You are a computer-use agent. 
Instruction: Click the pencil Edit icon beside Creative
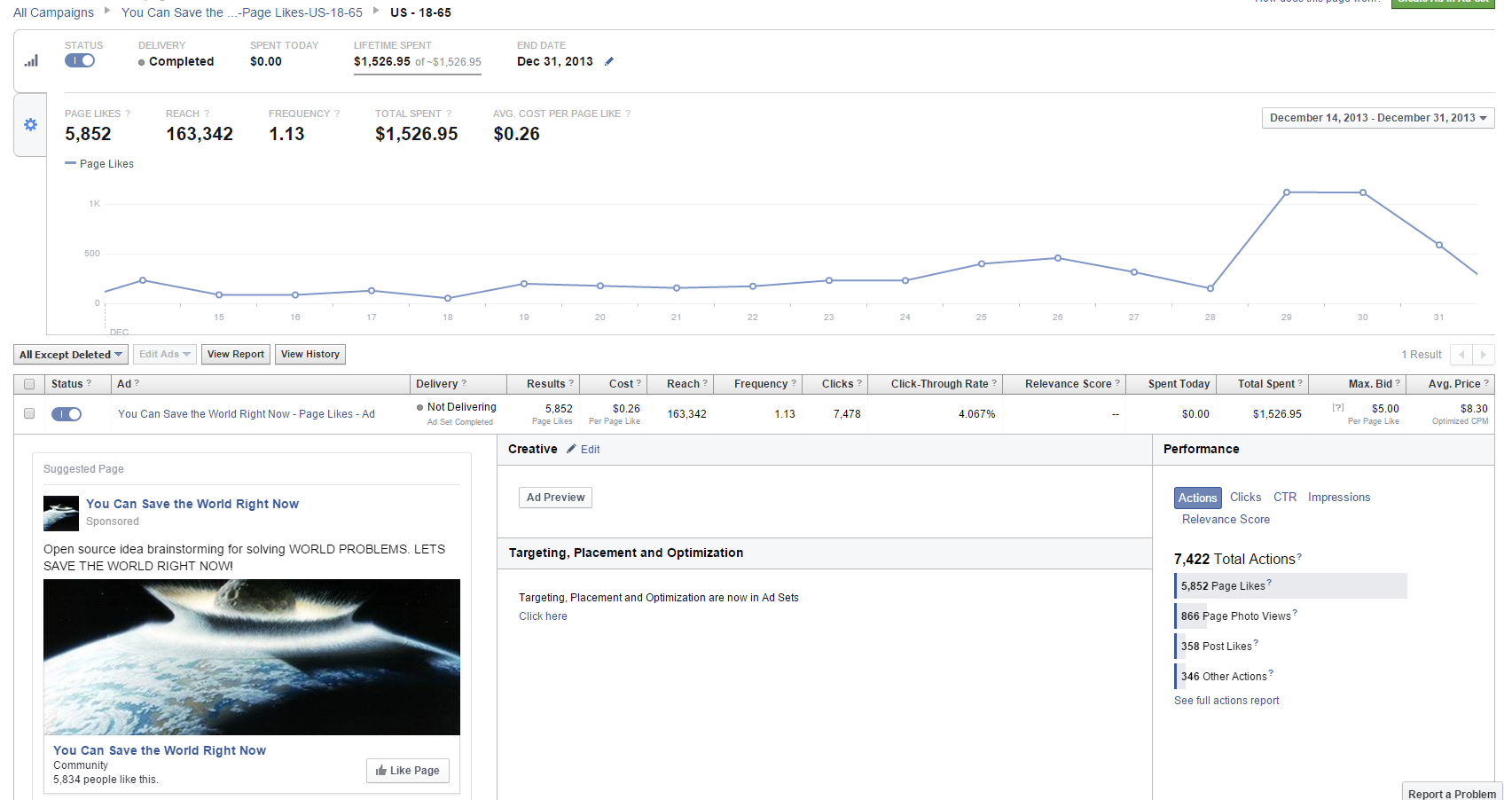pyautogui.click(x=572, y=449)
